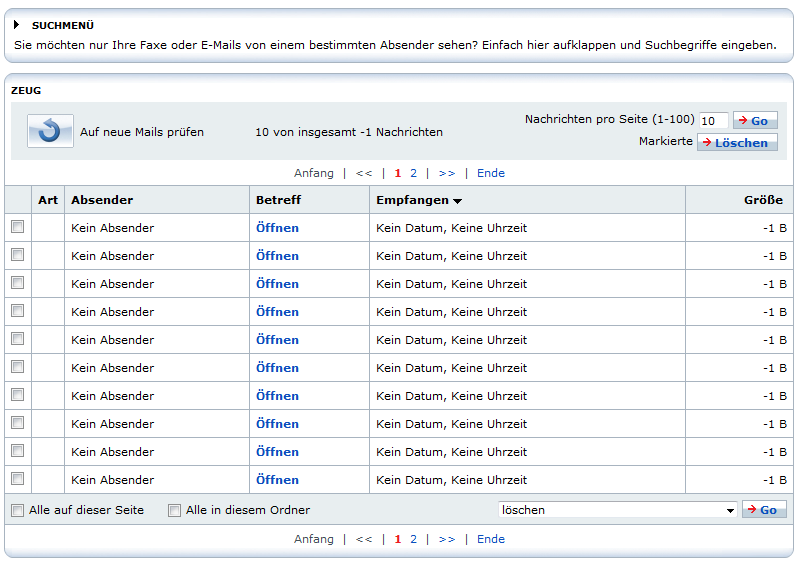Open the sixth message via Öffnen link
Image resolution: width=803 pixels, height=567 pixels.
coord(277,368)
